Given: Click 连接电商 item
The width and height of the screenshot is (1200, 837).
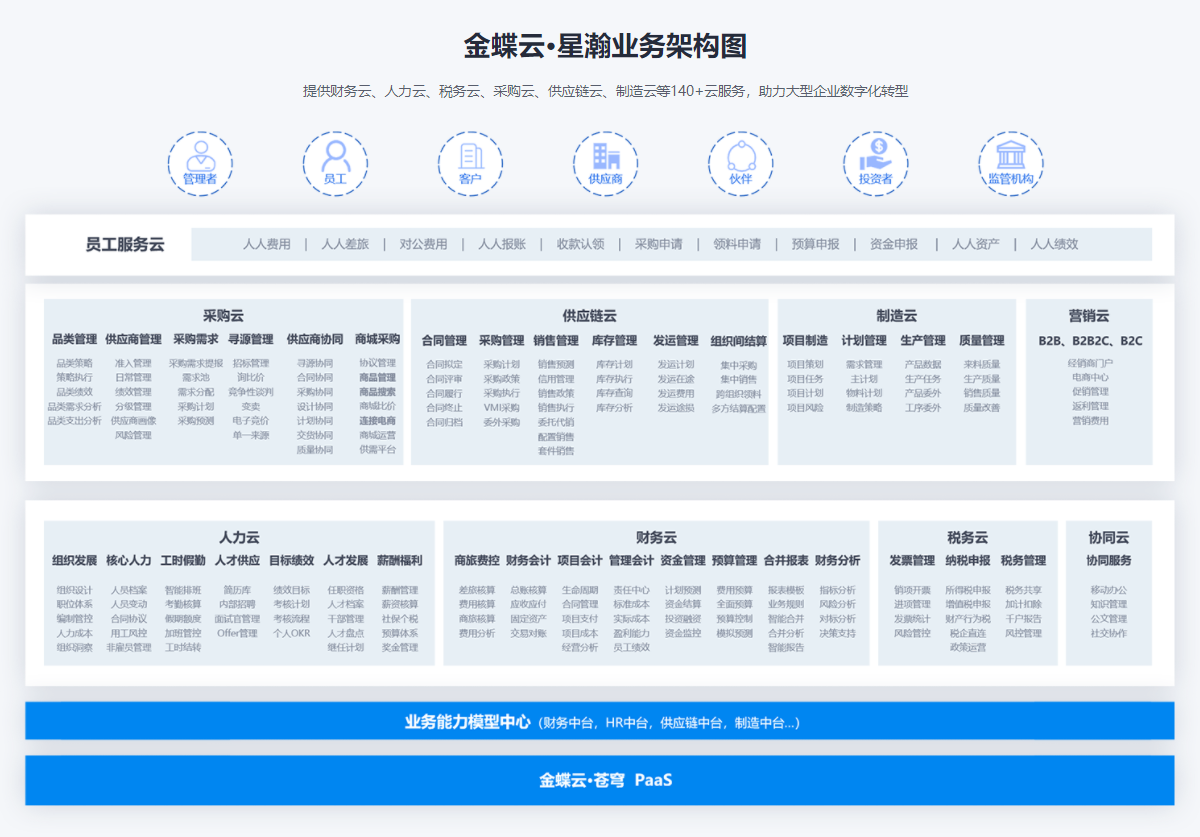Looking at the screenshot, I should [x=377, y=421].
